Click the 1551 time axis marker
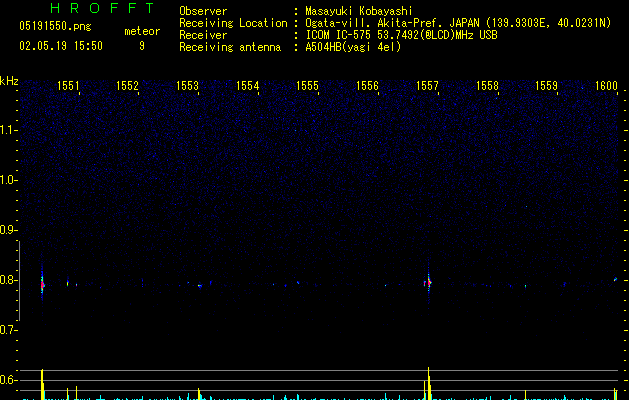Viewport: 629px width, 400px height. (x=68, y=86)
